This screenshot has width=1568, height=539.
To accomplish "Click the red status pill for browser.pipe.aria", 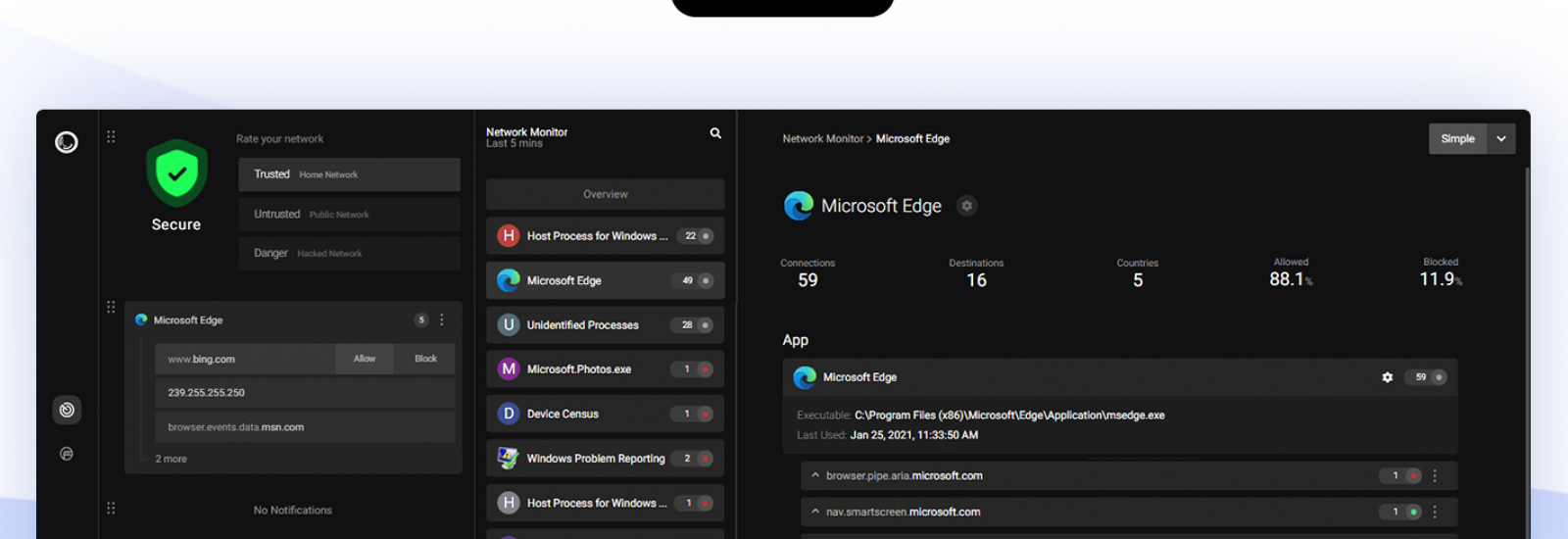I will (1400, 475).
